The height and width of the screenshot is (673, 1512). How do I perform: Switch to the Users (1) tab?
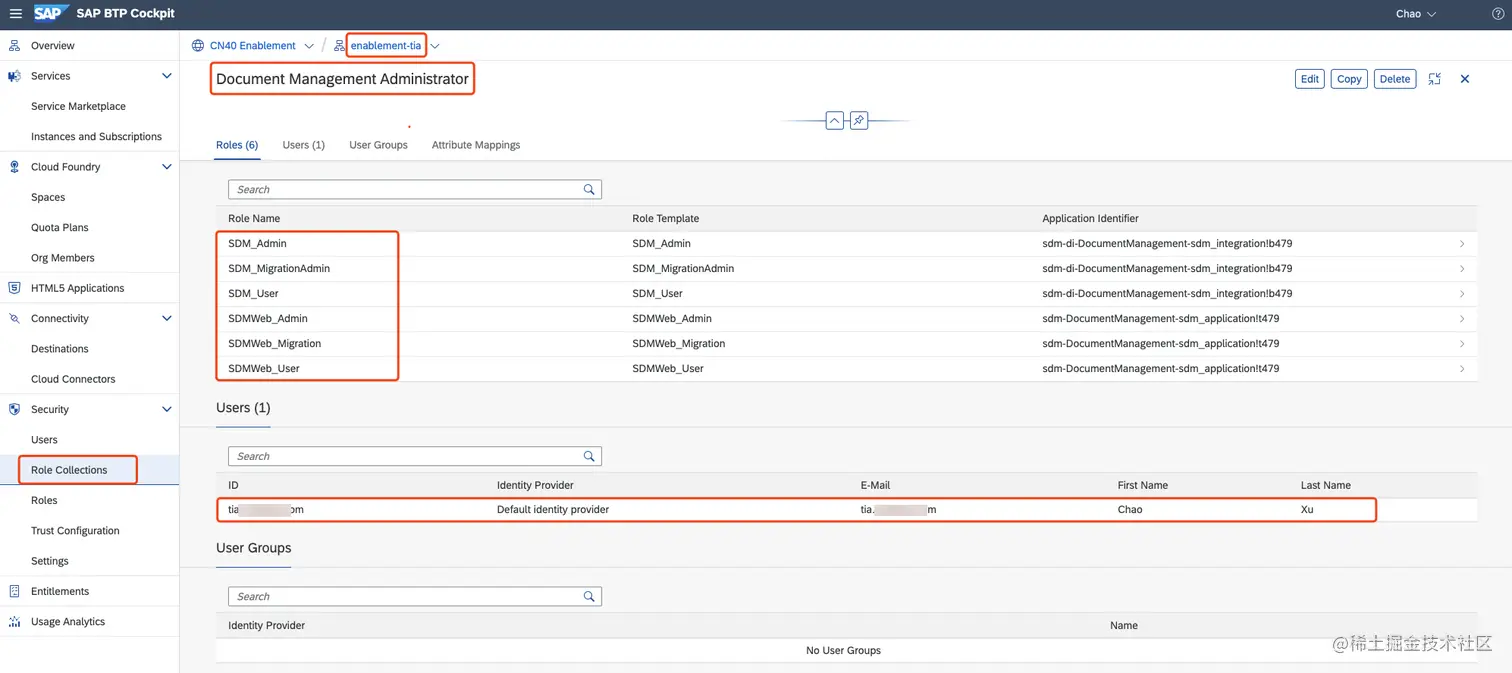[303, 145]
